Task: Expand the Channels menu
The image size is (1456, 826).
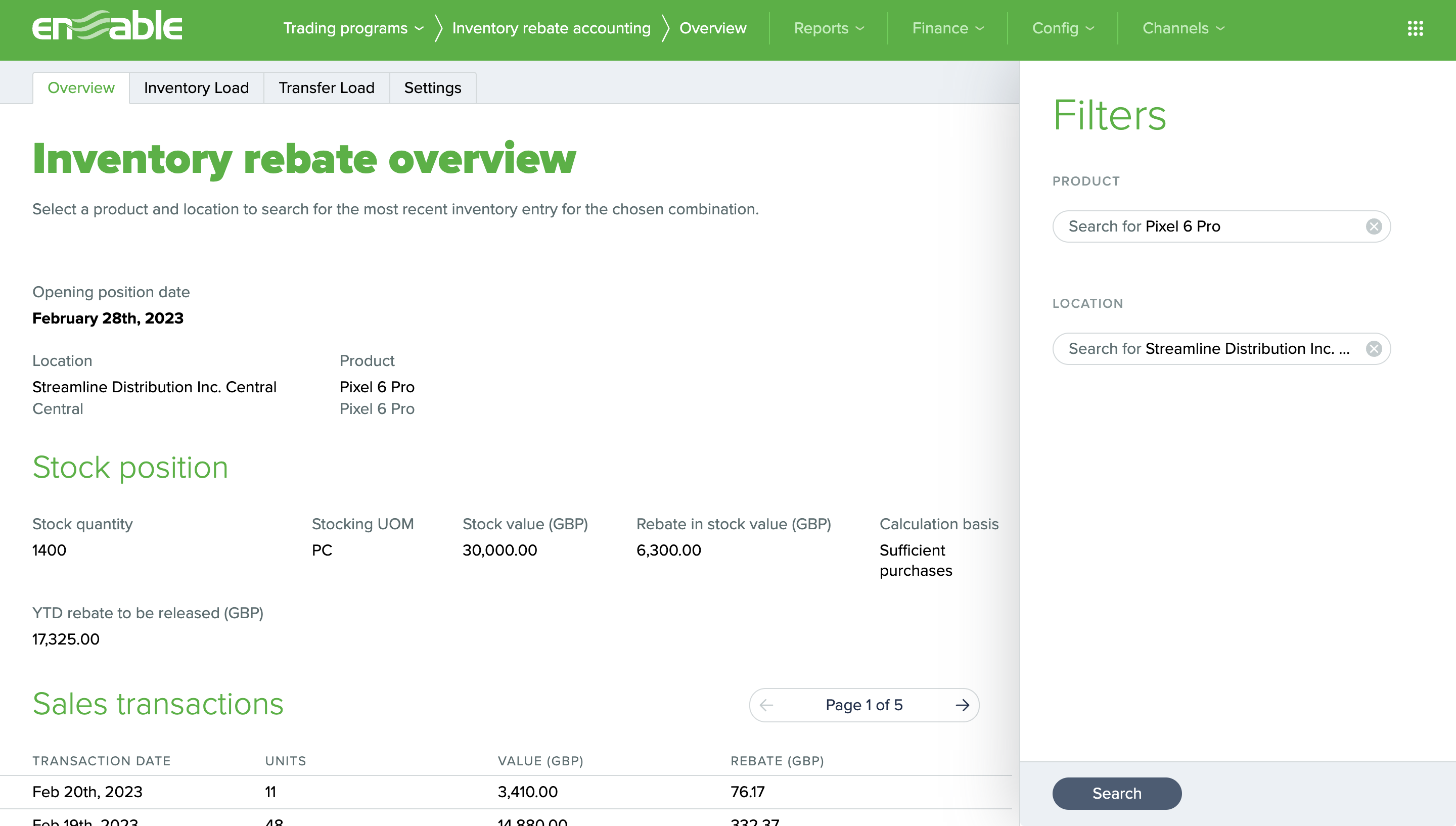Action: (1183, 28)
